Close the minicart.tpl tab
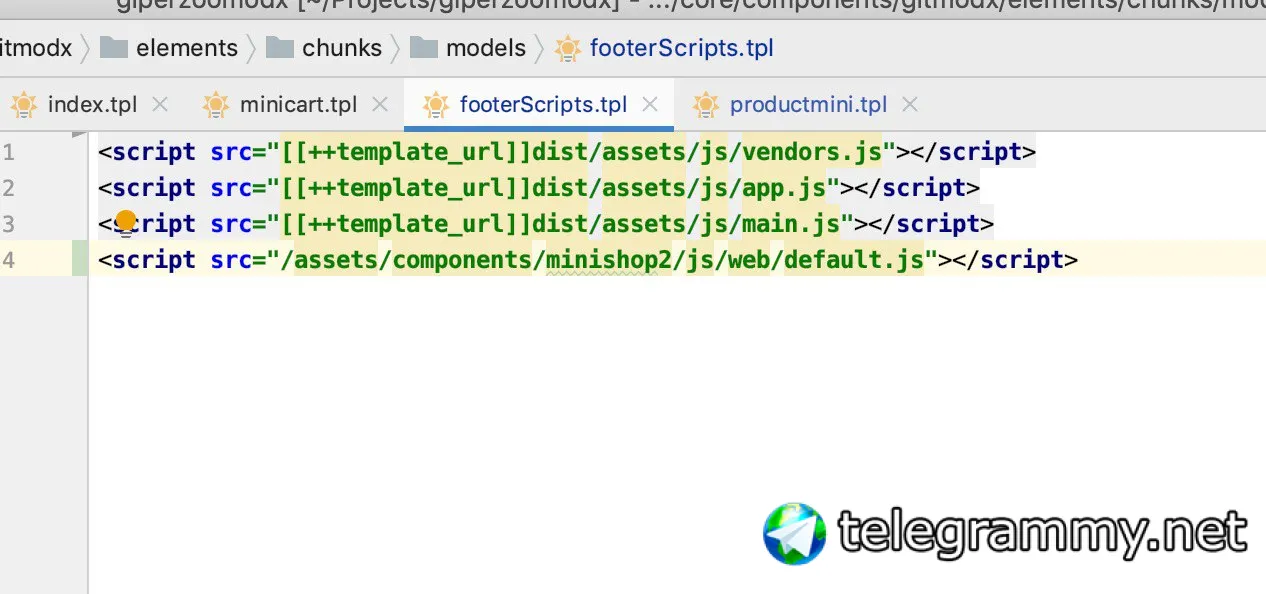 379,105
